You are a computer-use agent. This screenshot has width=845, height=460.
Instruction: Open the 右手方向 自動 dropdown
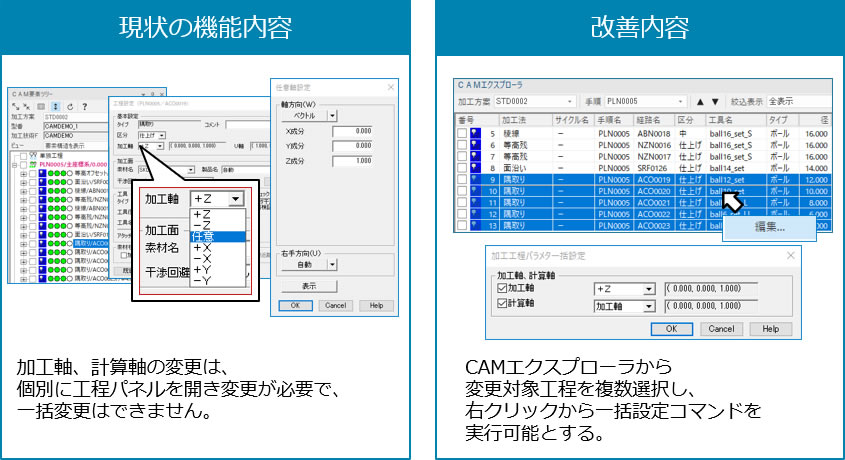(x=334, y=265)
